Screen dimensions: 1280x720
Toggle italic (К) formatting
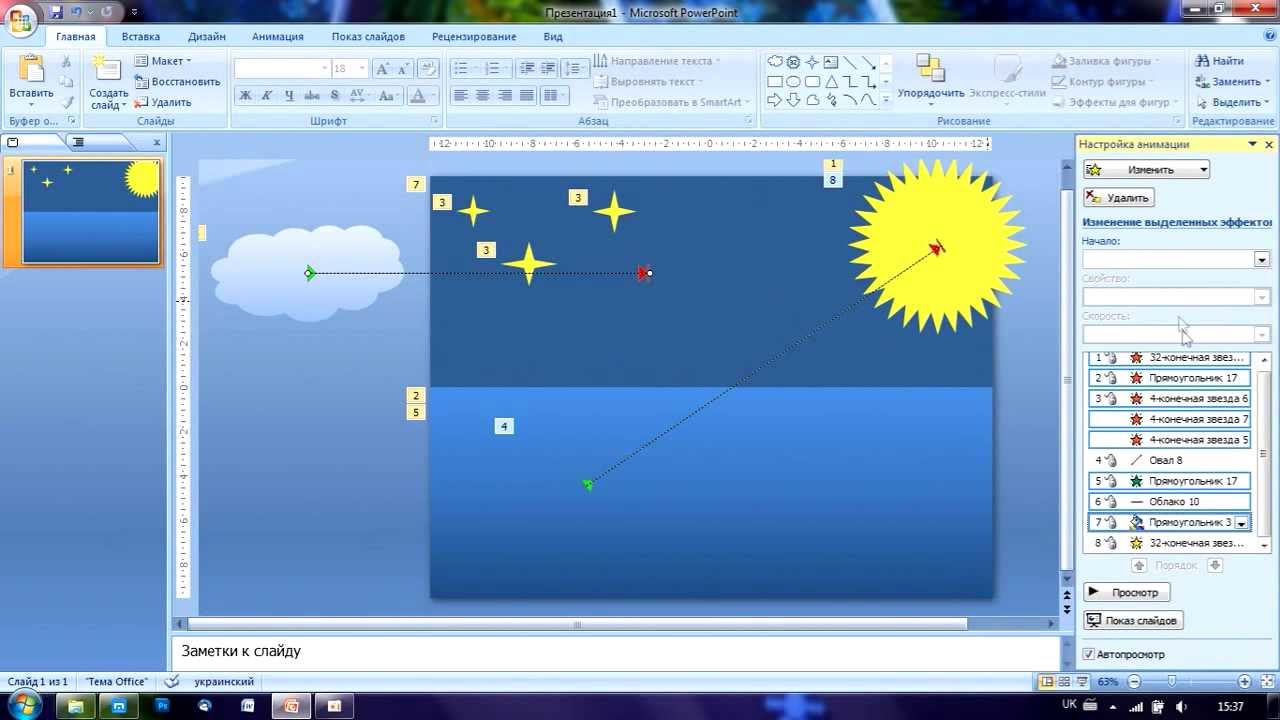267,96
